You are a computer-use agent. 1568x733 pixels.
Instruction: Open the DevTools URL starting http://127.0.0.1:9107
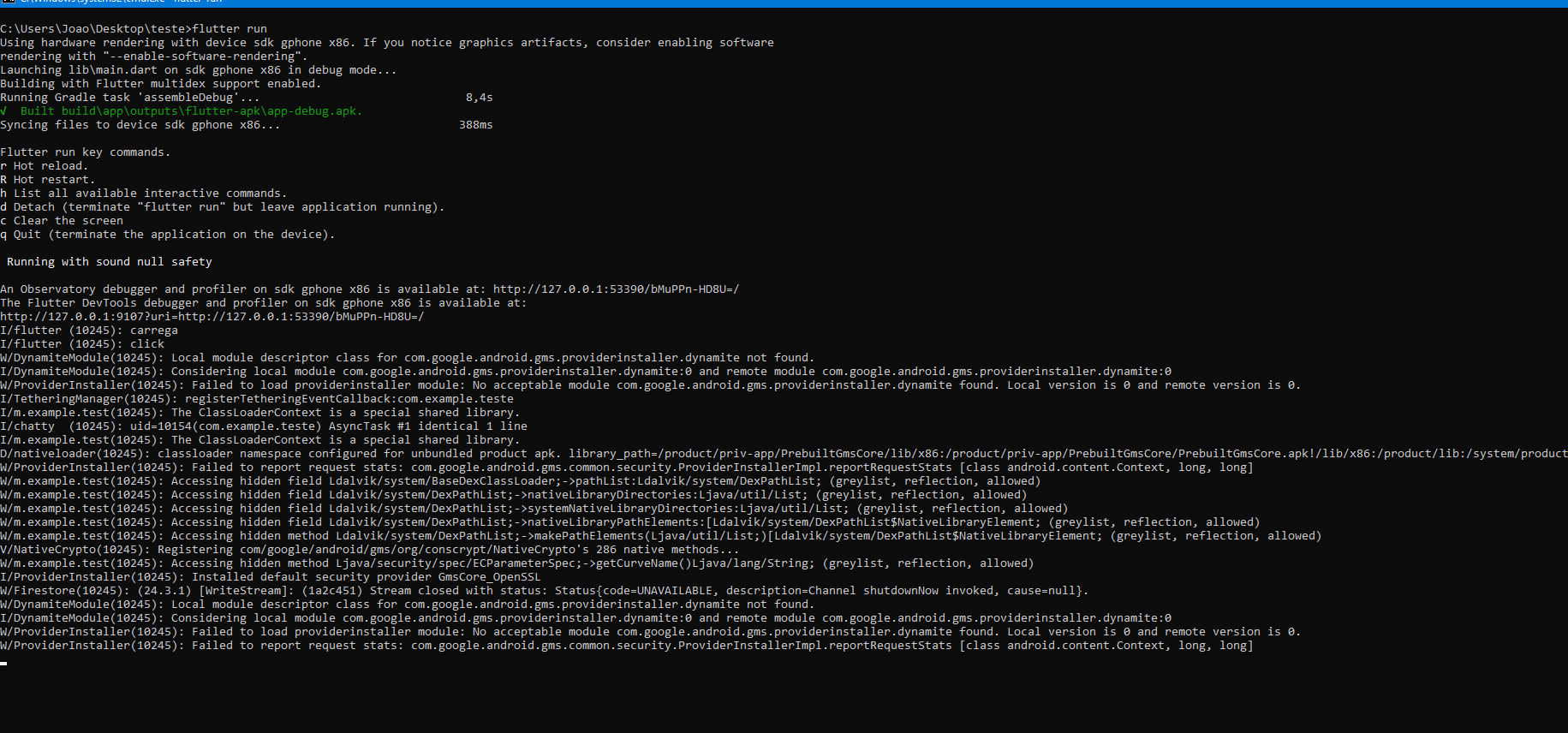212,316
